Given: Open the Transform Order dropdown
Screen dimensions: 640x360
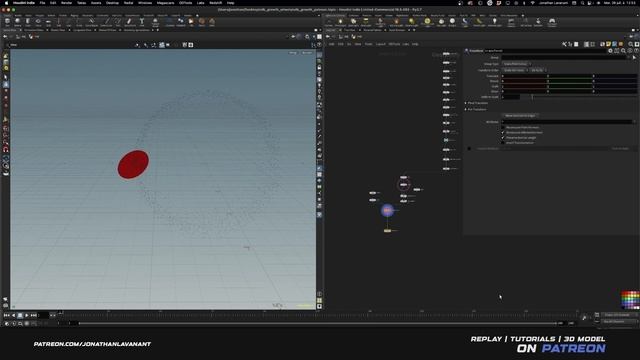Looking at the screenshot, I should pyautogui.click(x=515, y=70).
